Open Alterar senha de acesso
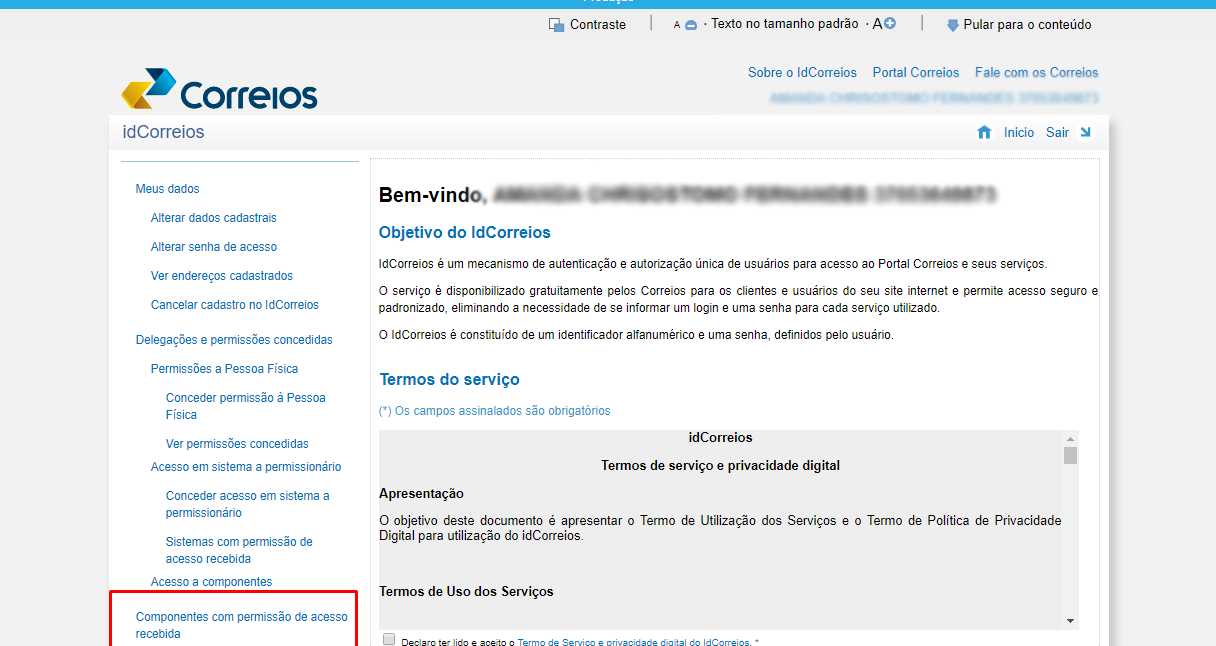 pos(214,246)
